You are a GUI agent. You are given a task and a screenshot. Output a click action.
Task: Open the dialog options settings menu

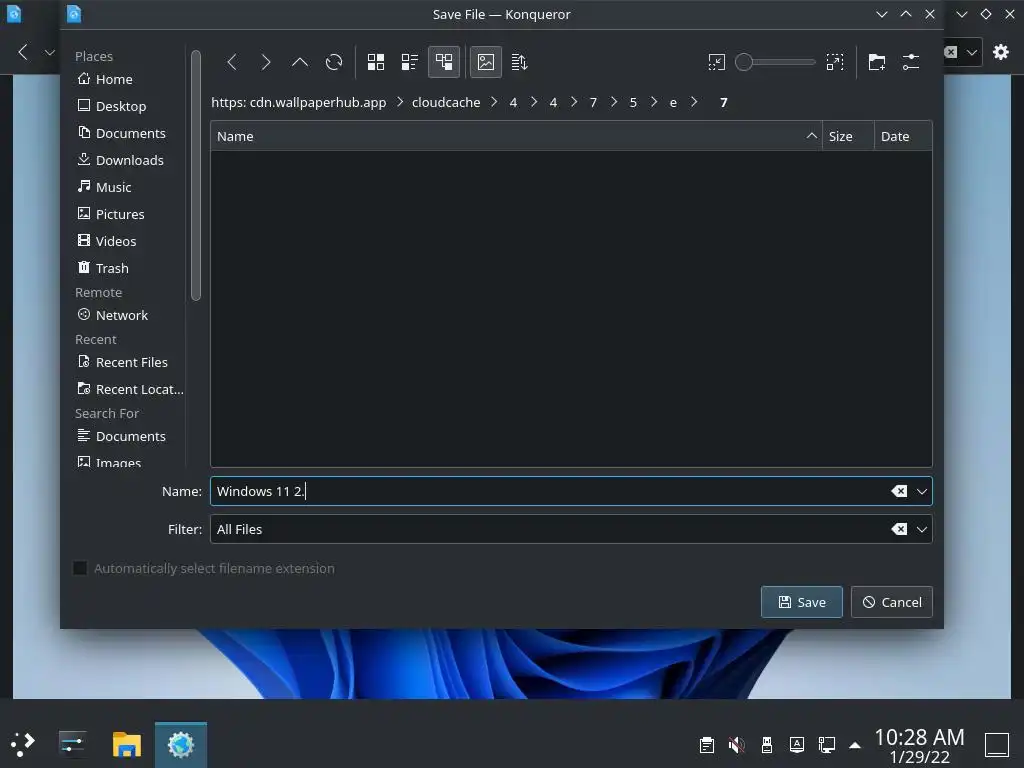coord(911,62)
